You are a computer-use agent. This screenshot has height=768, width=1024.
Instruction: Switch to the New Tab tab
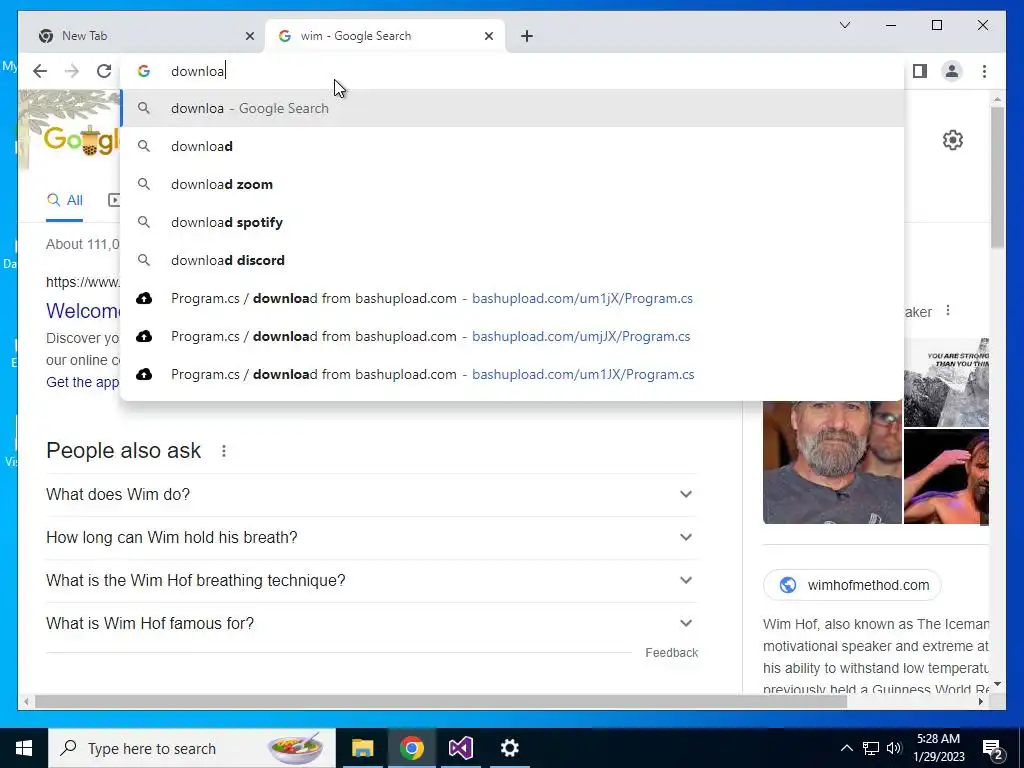pos(145,36)
